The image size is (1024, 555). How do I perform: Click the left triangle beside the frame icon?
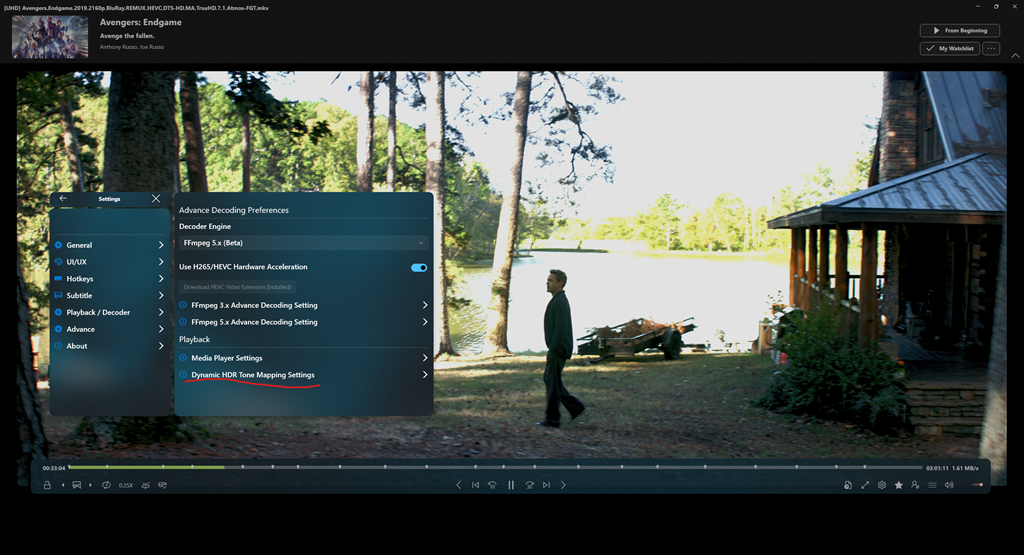click(x=63, y=485)
